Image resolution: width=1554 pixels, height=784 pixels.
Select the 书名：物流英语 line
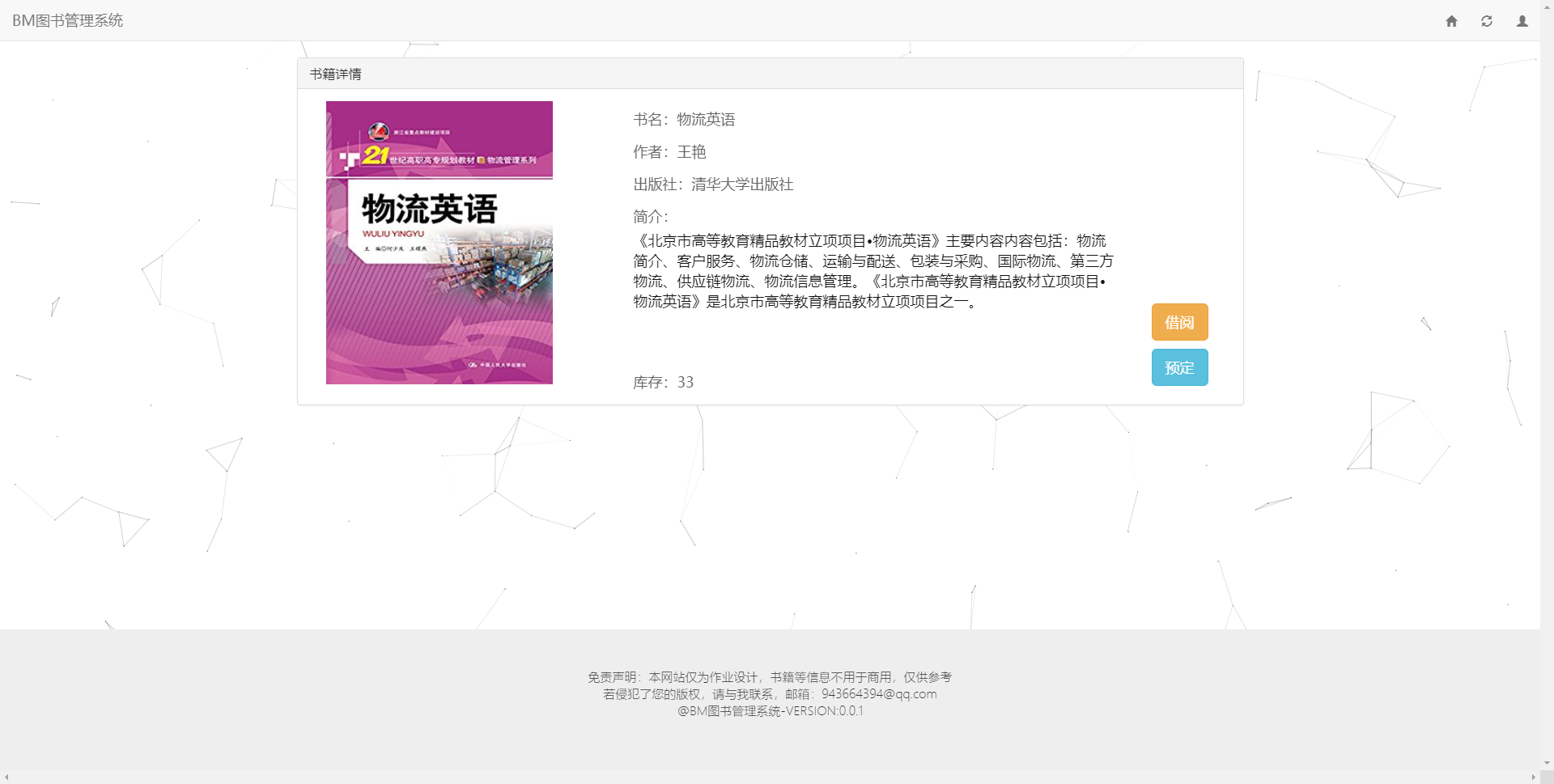click(x=684, y=120)
